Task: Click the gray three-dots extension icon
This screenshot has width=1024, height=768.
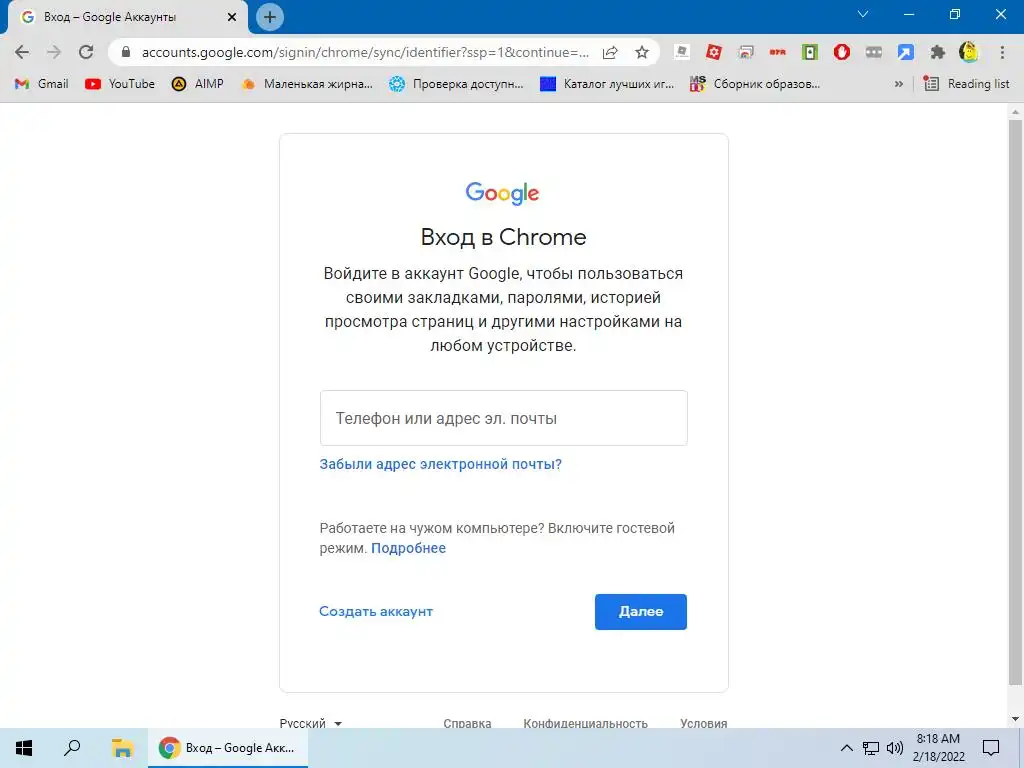Action: pyautogui.click(x=874, y=52)
